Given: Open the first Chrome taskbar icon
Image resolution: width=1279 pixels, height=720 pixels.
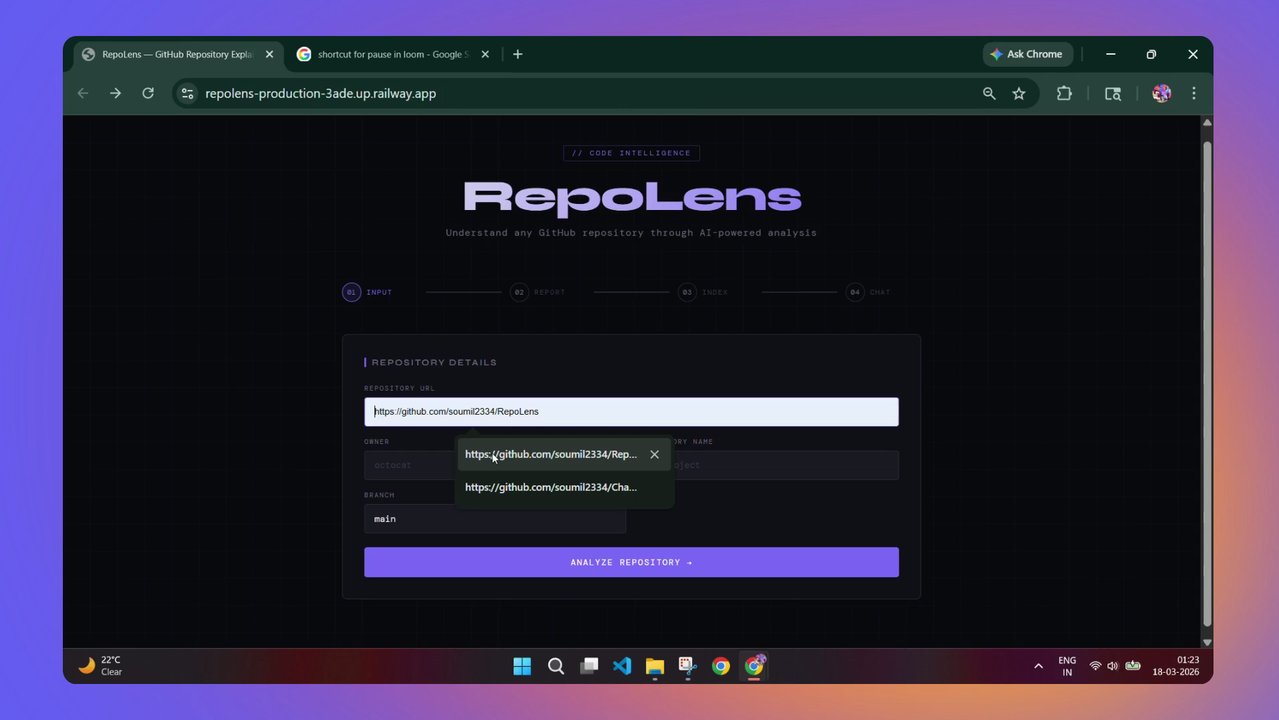Looking at the screenshot, I should [x=721, y=666].
